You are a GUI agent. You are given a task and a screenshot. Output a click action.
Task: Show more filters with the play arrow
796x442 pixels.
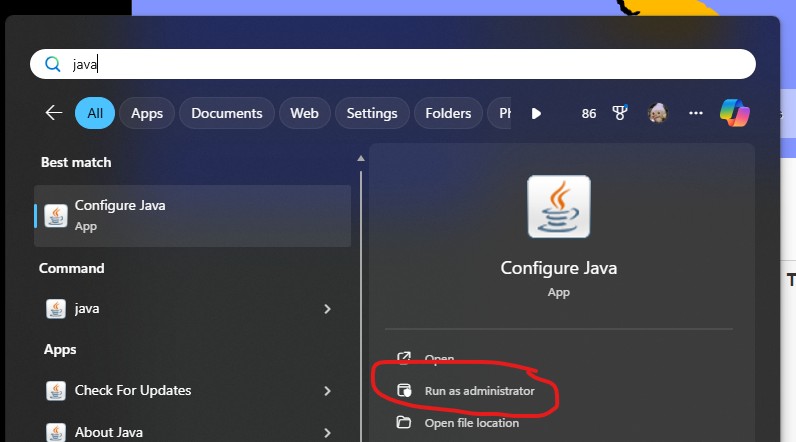point(536,113)
